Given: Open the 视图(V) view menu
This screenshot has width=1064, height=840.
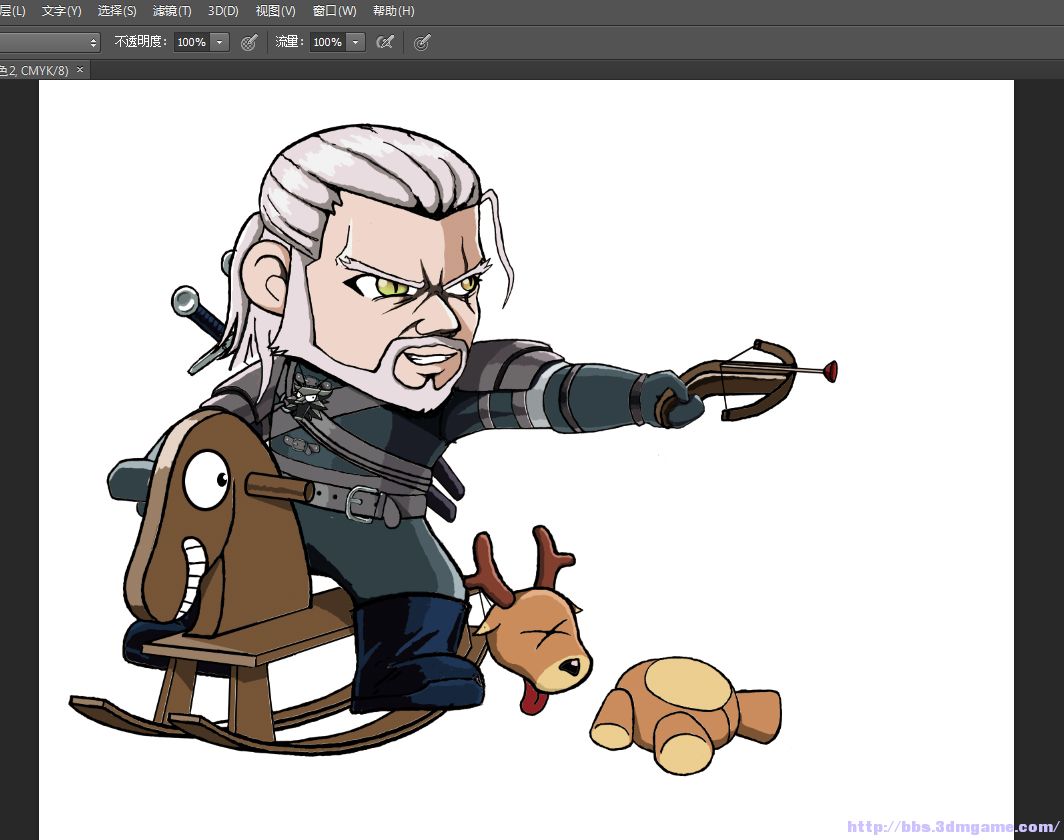Looking at the screenshot, I should coord(275,11).
